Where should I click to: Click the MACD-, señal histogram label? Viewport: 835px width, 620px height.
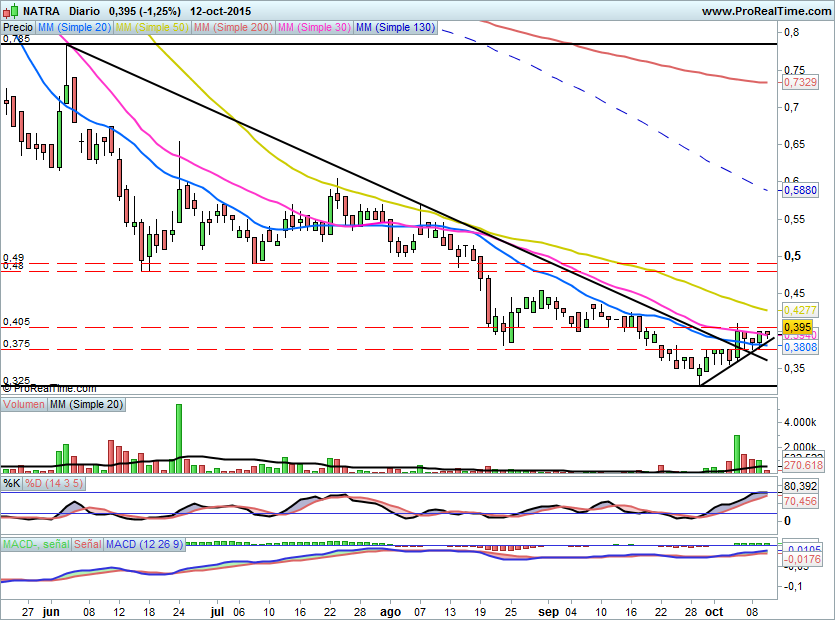34,544
